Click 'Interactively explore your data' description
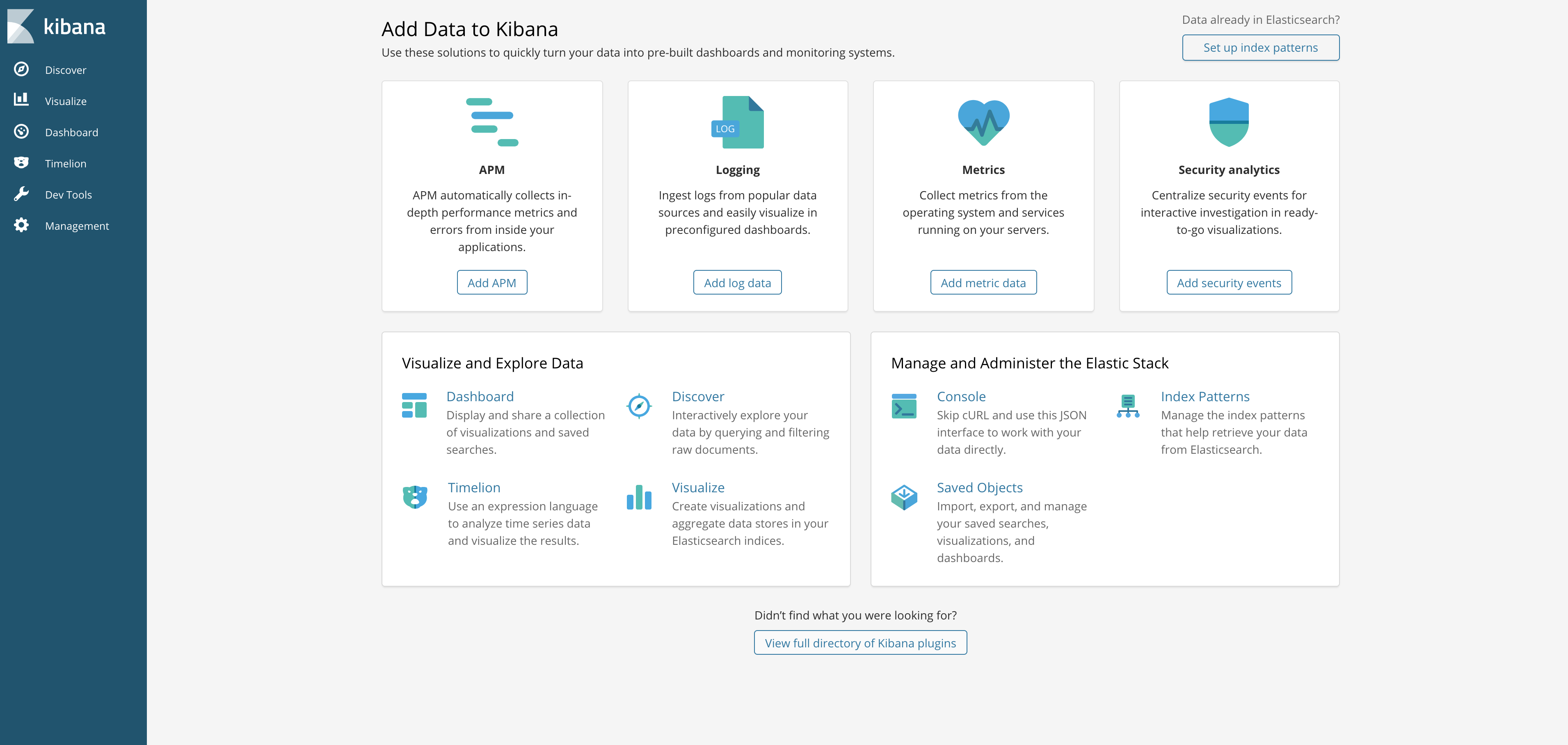This screenshot has height=745, width=1568. tap(750, 432)
